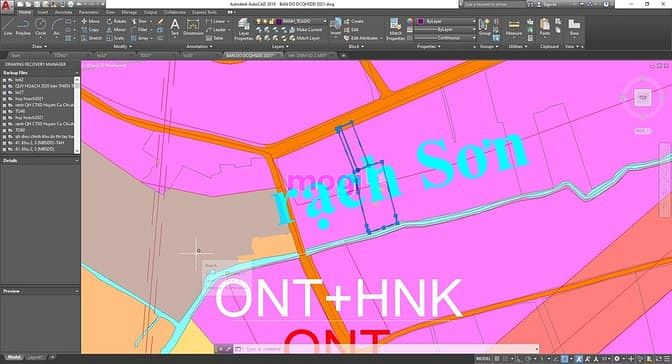Image resolution: width=672 pixels, height=364 pixels.
Task: Toggle MODEL space button in status bar
Action: [x=483, y=358]
